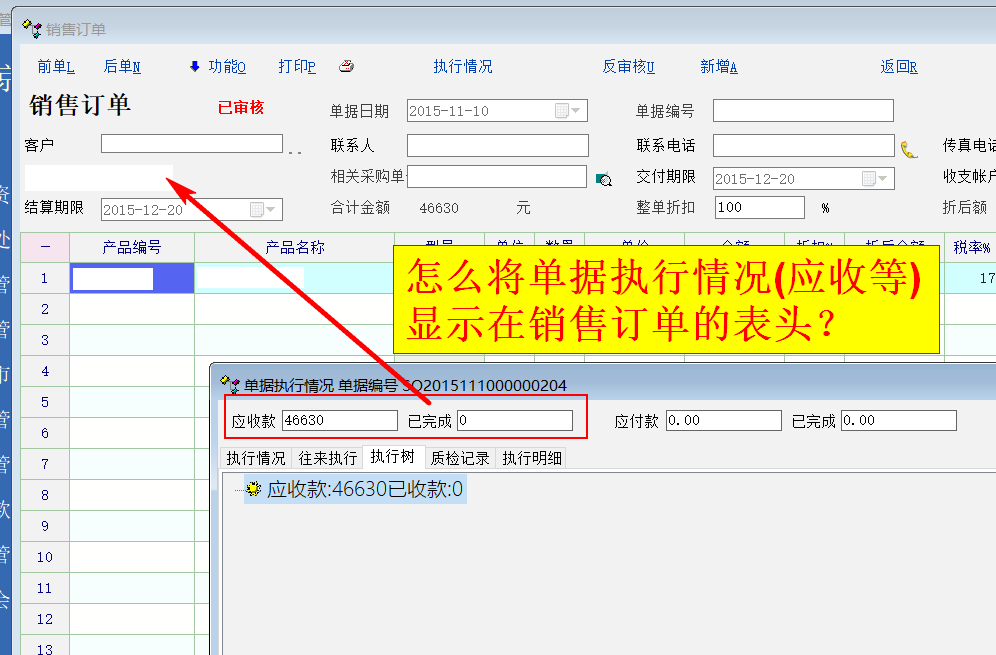Click the customer browse dots button
The width and height of the screenshot is (996, 655).
pyautogui.click(x=295, y=150)
